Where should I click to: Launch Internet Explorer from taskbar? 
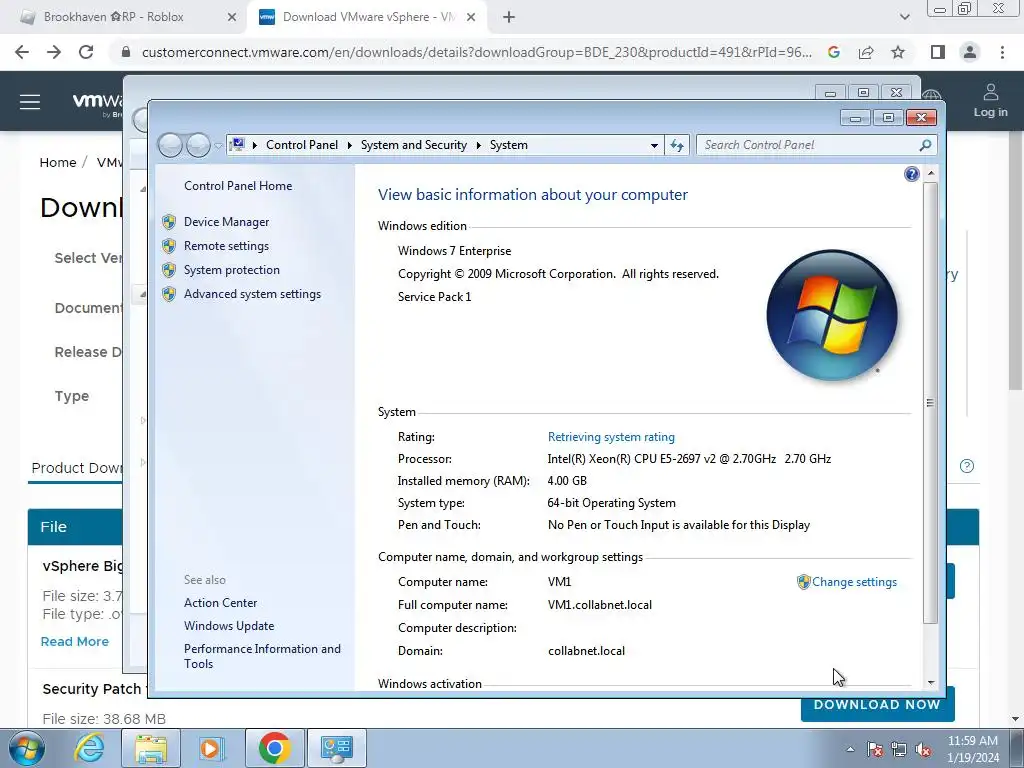coord(89,748)
